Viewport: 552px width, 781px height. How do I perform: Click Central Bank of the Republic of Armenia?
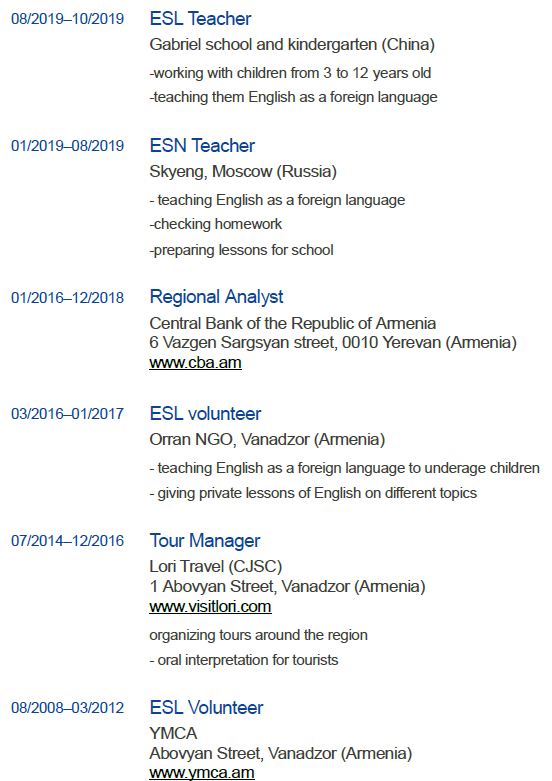(x=292, y=324)
